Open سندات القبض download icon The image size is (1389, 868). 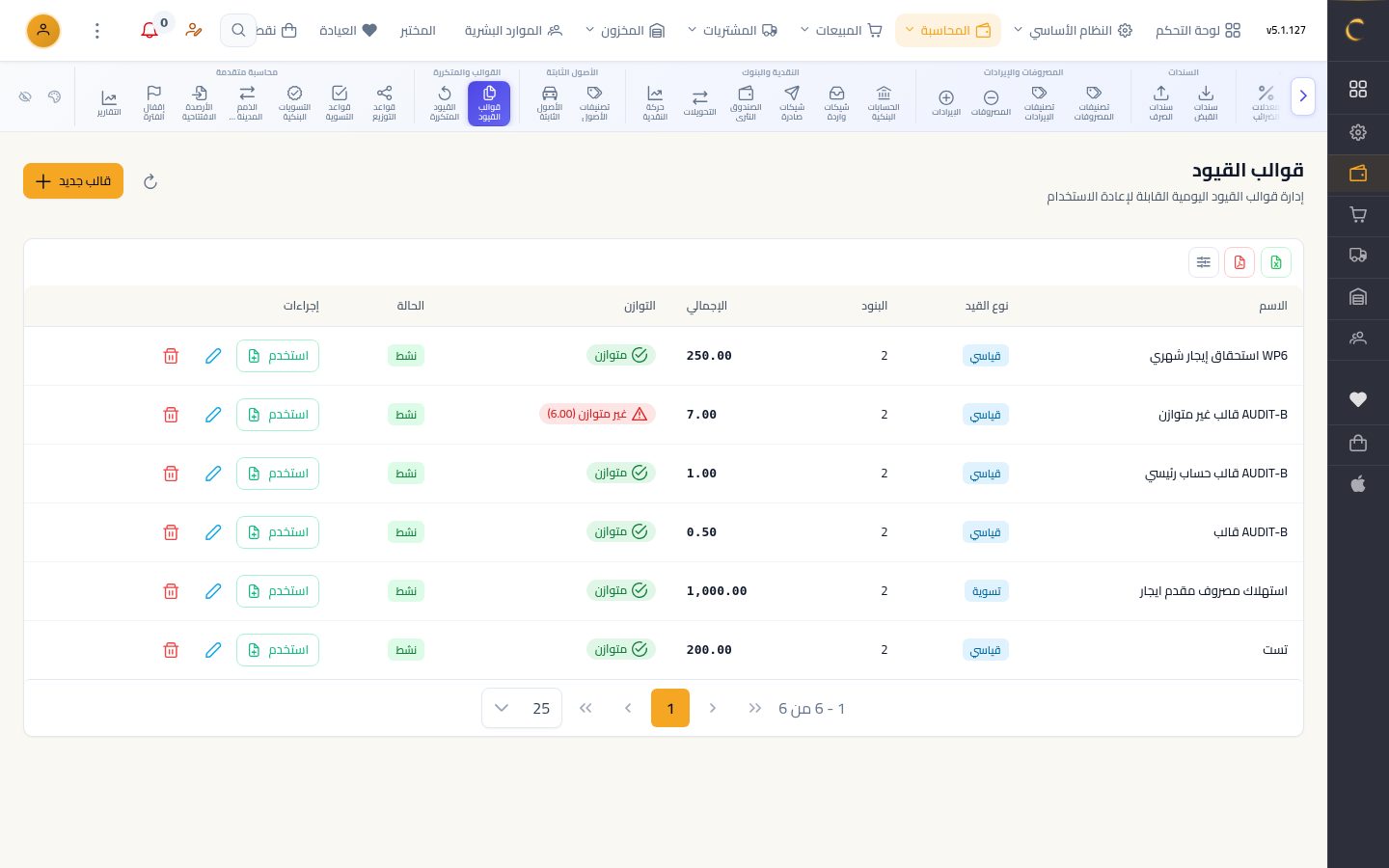tap(1206, 103)
